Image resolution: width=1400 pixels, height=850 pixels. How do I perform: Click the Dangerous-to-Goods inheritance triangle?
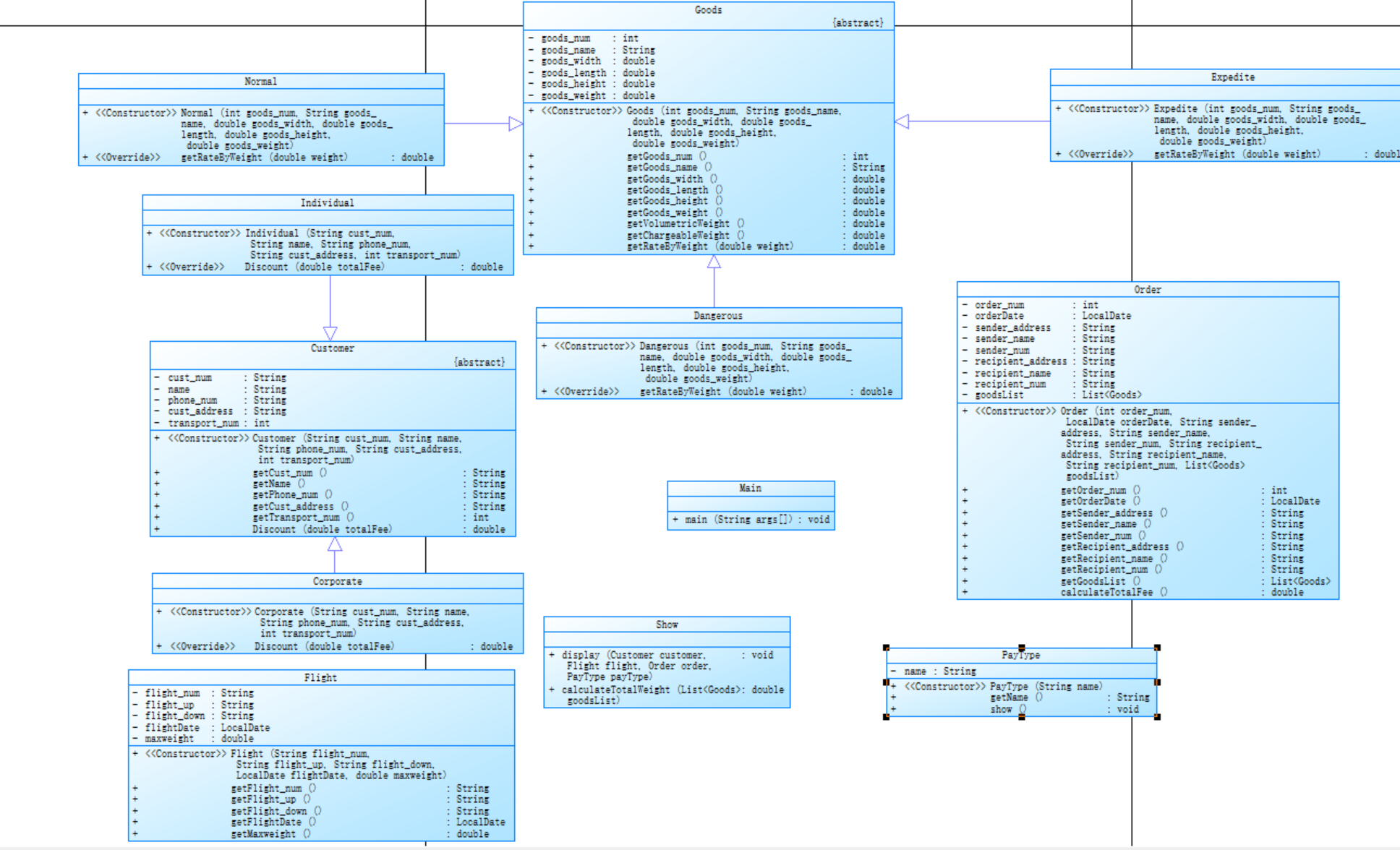pyautogui.click(x=714, y=262)
